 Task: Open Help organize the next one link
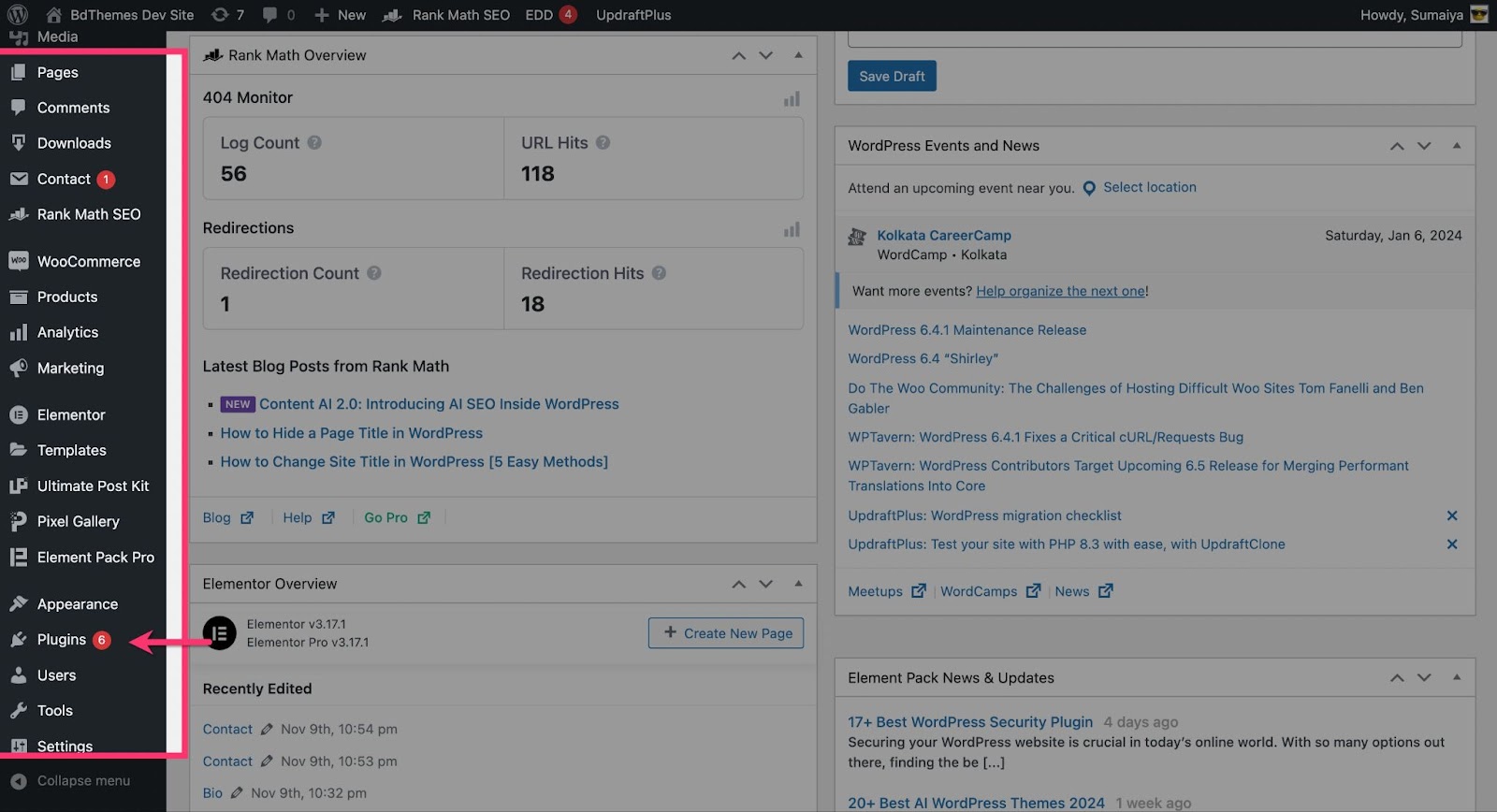click(x=1061, y=292)
